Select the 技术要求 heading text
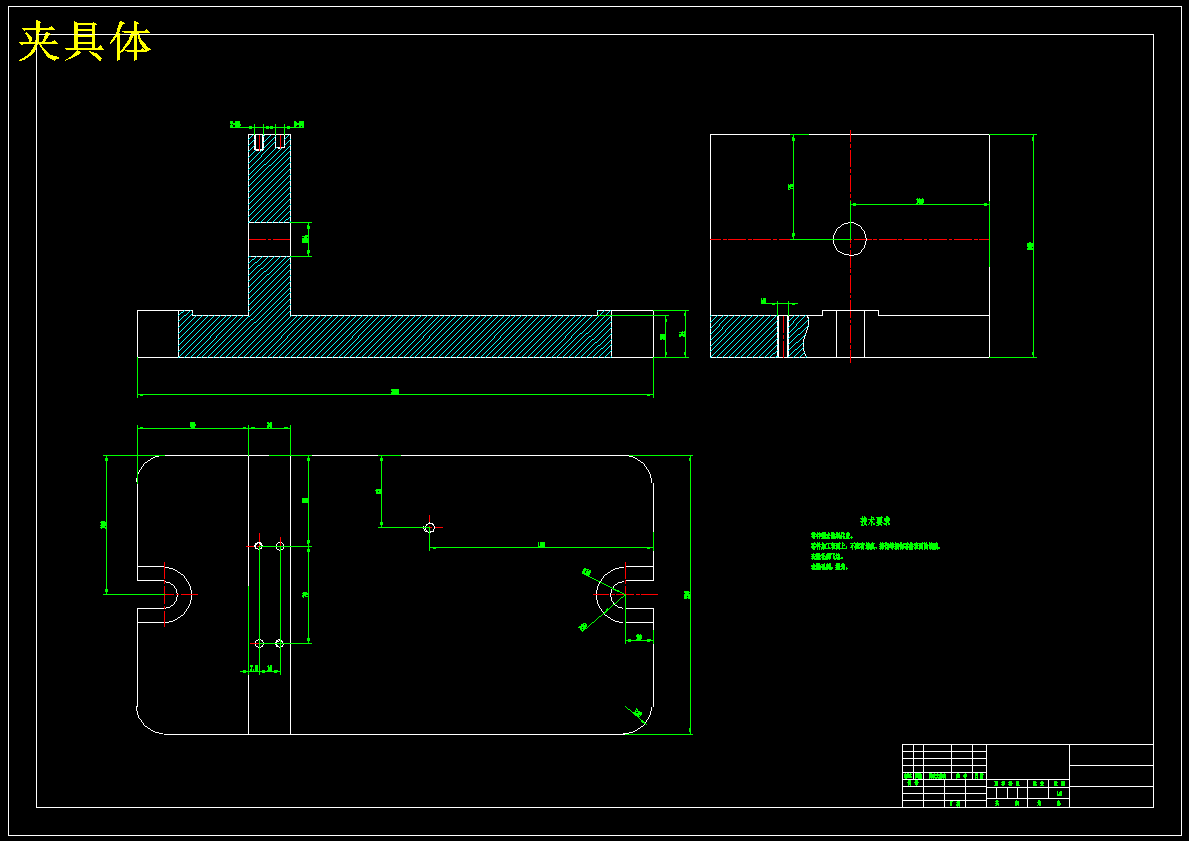 coord(874,522)
